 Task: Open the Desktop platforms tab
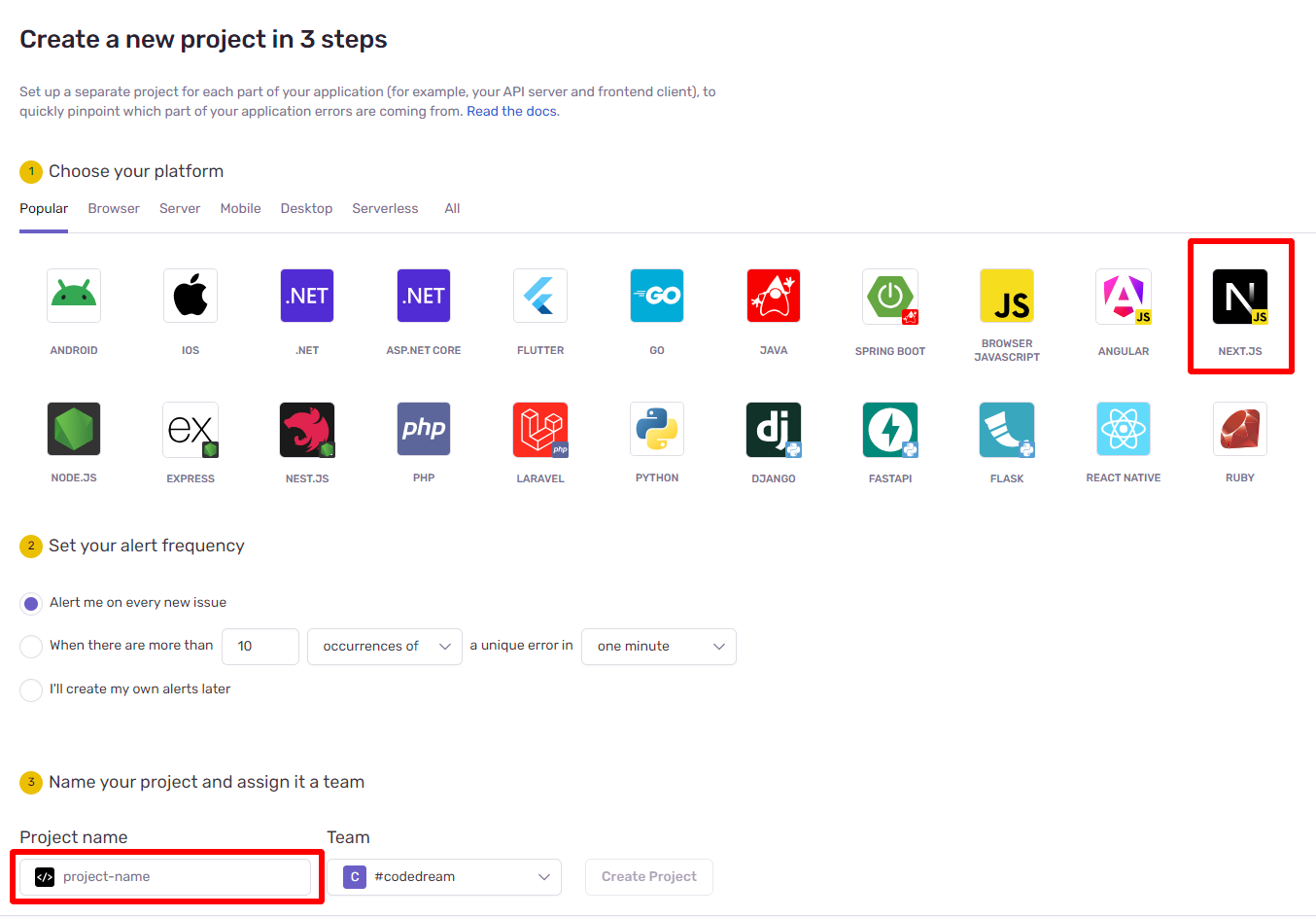point(306,208)
